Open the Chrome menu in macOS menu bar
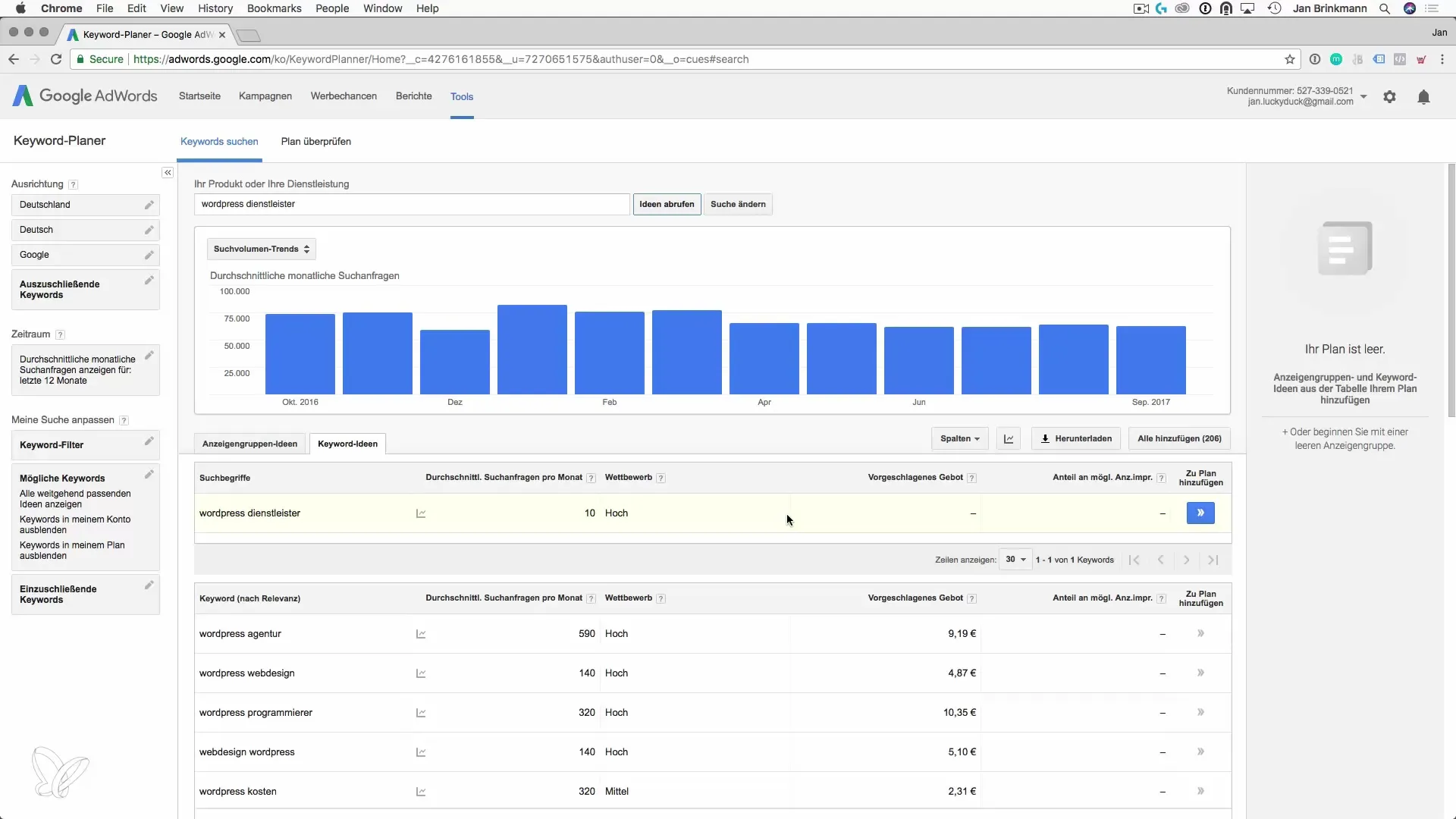Screen dimensions: 1456x819 (61, 8)
